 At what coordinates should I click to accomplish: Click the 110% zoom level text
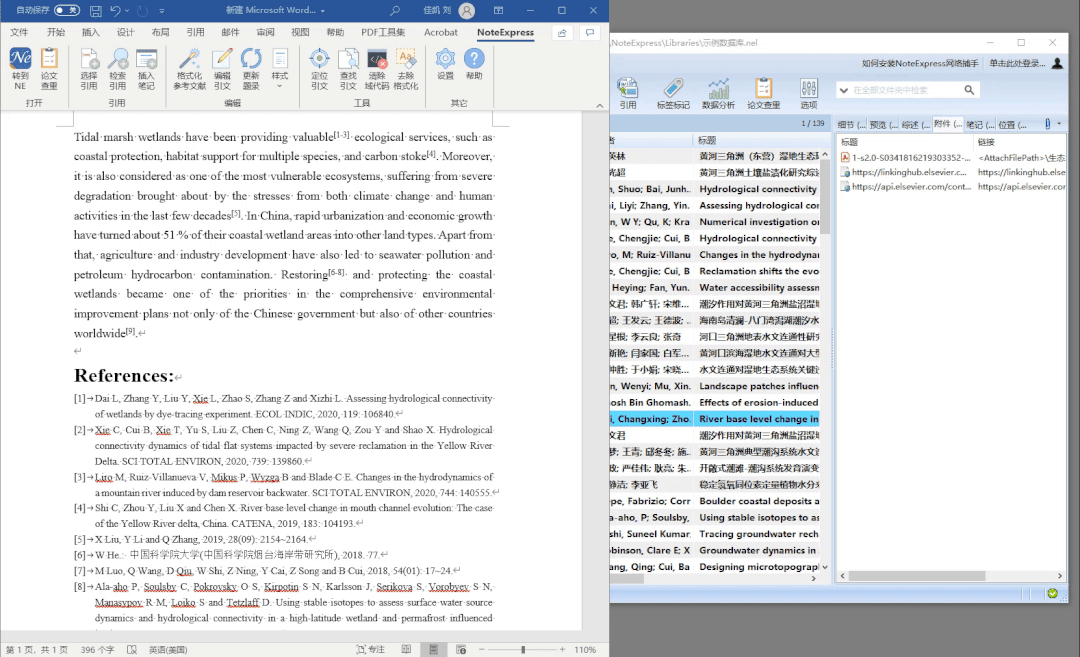point(585,649)
